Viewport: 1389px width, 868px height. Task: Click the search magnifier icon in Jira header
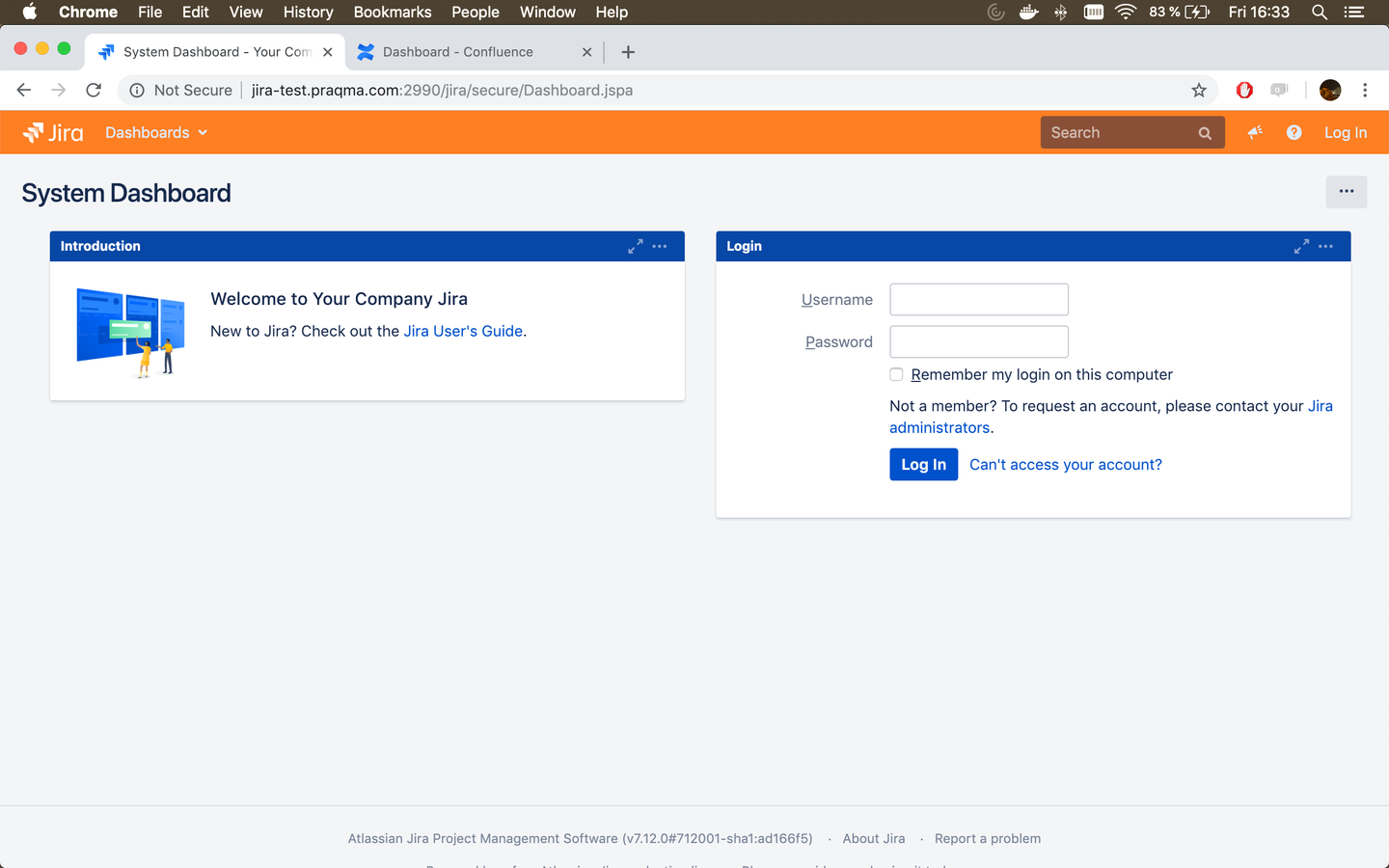point(1205,133)
